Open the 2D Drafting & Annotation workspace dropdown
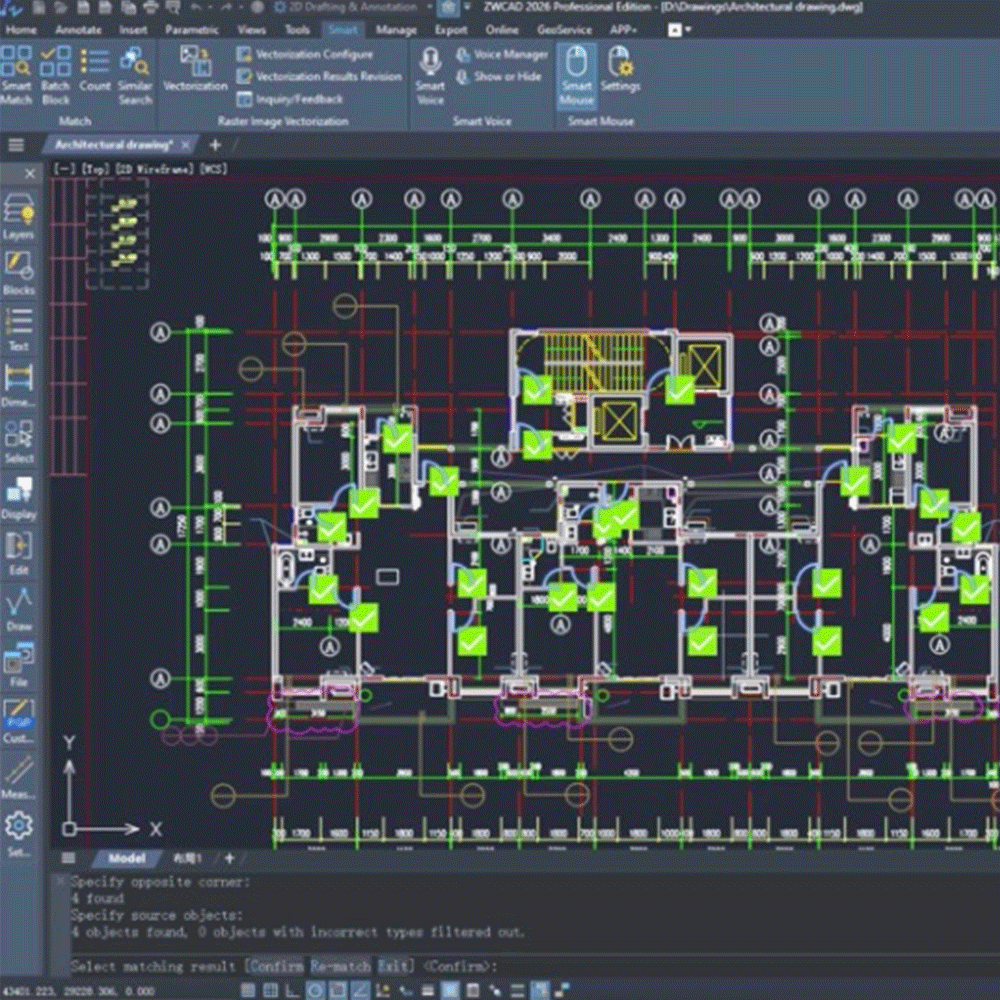Viewport: 1000px width, 1000px height. 354,8
